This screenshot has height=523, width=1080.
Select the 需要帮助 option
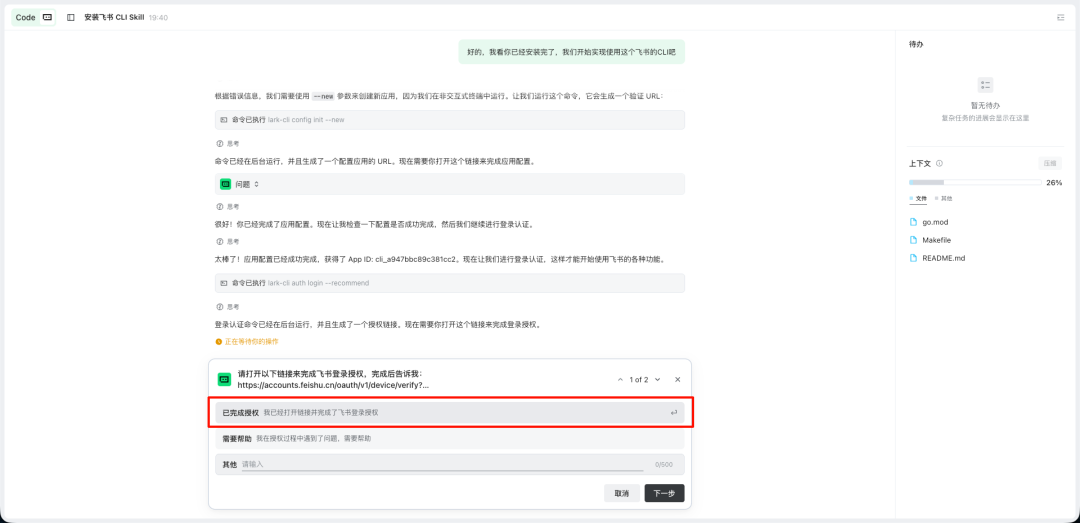pos(450,438)
